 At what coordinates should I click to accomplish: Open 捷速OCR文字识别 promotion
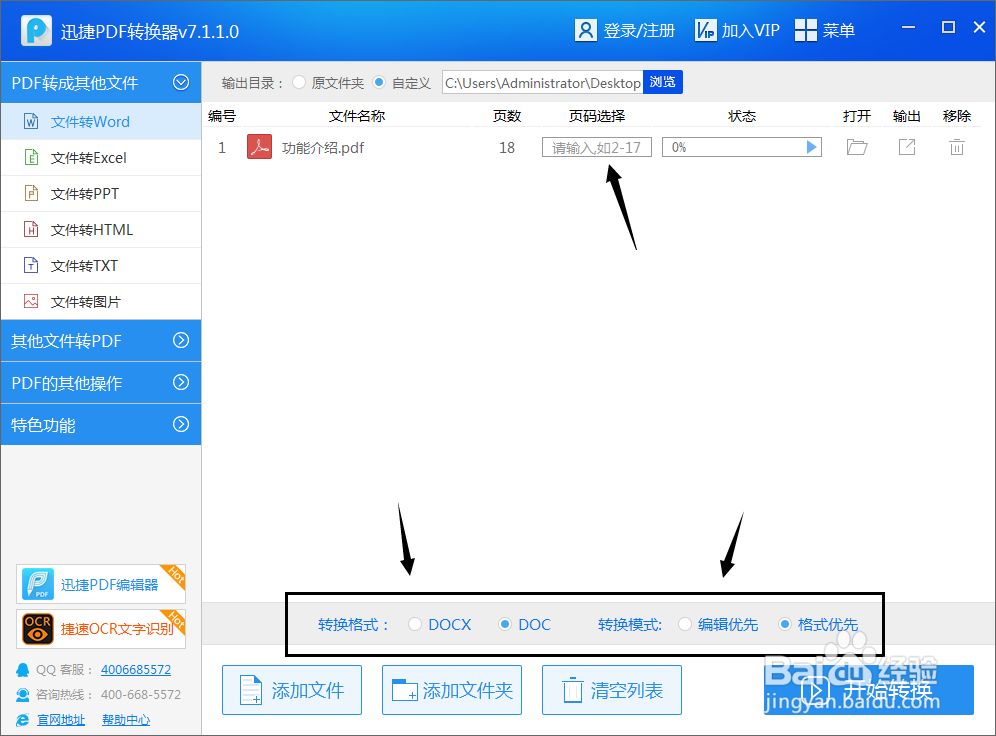[100, 629]
